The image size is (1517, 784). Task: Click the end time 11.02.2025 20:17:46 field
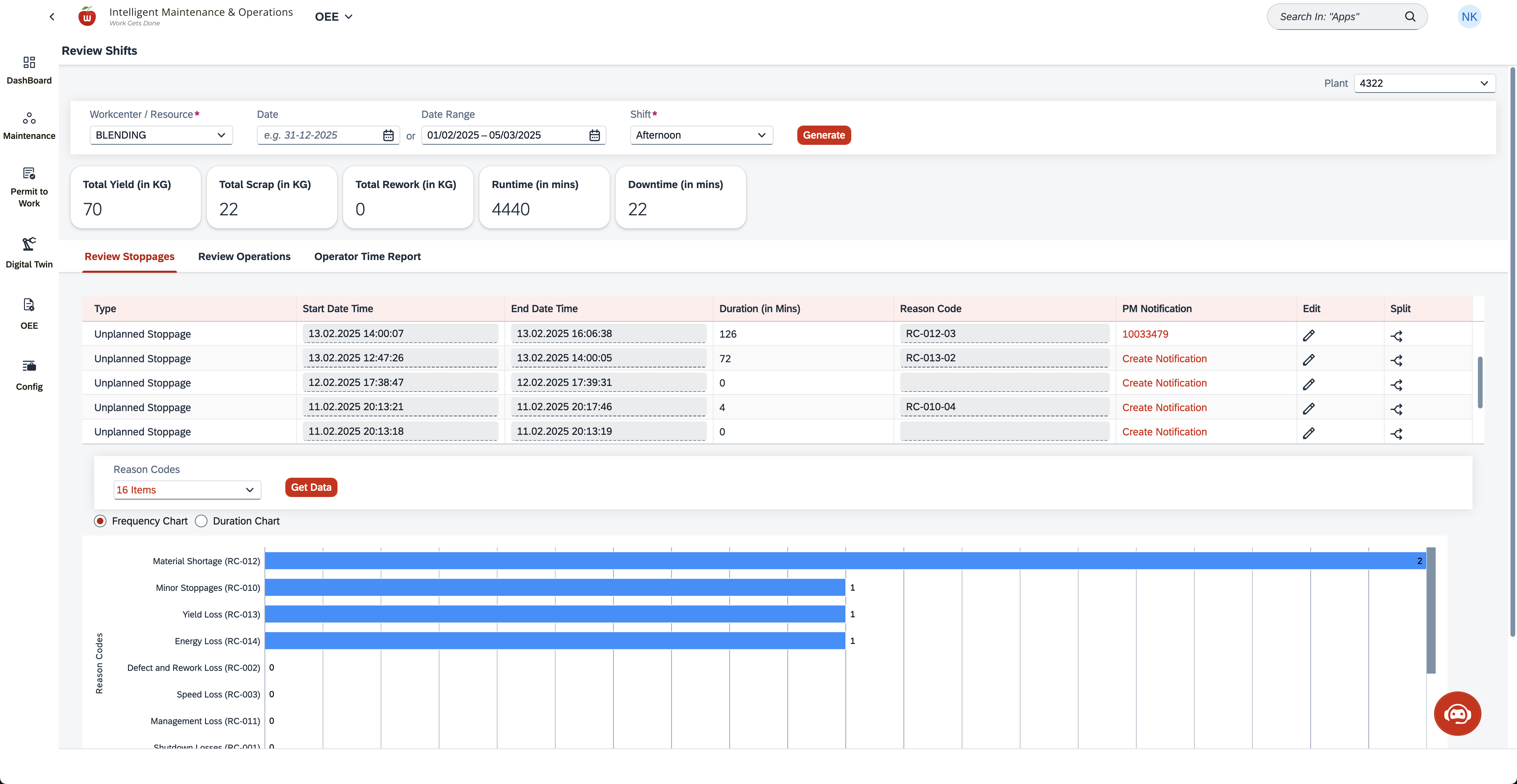(x=608, y=407)
